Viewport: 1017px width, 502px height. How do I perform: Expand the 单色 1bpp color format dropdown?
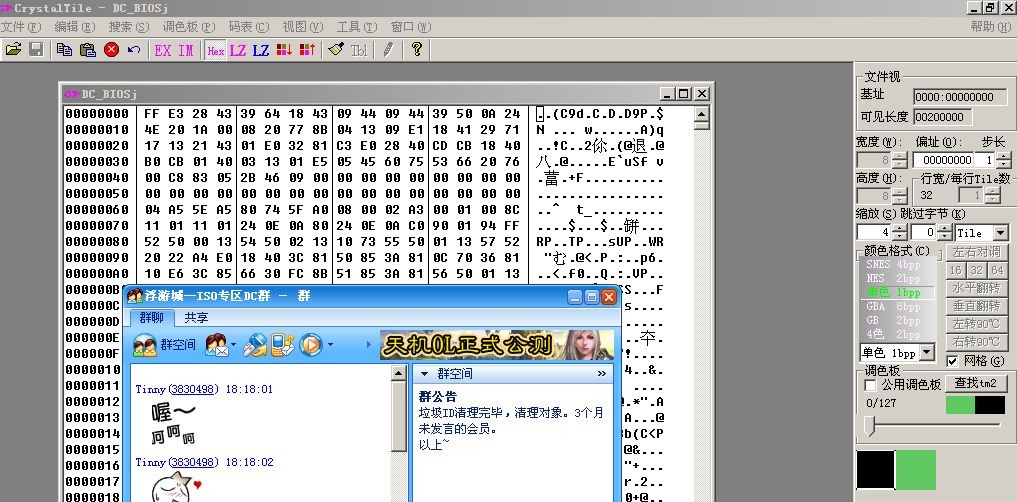(x=926, y=352)
